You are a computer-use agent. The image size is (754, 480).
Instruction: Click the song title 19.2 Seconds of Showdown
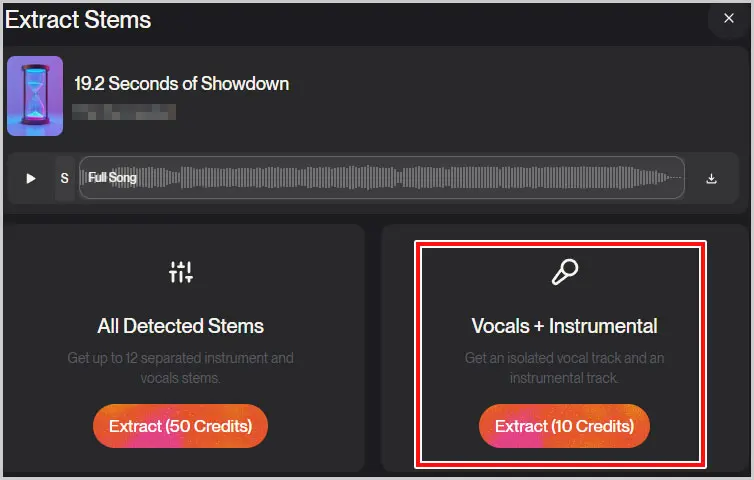[182, 84]
